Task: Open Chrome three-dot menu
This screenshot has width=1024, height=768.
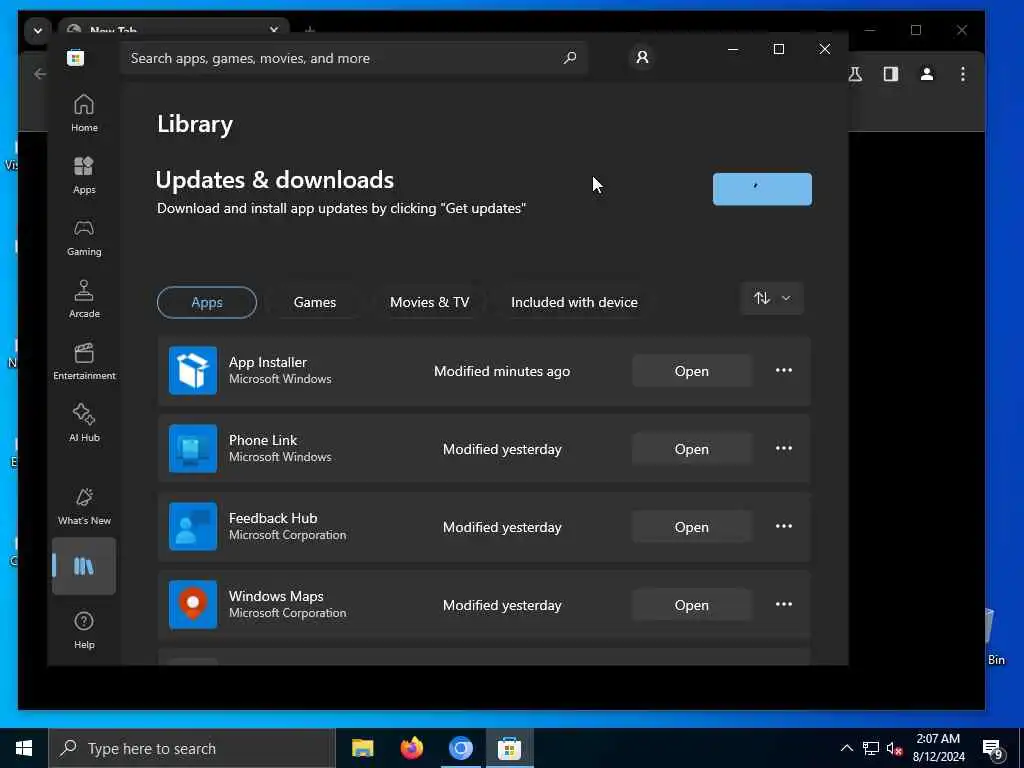Action: [x=963, y=74]
